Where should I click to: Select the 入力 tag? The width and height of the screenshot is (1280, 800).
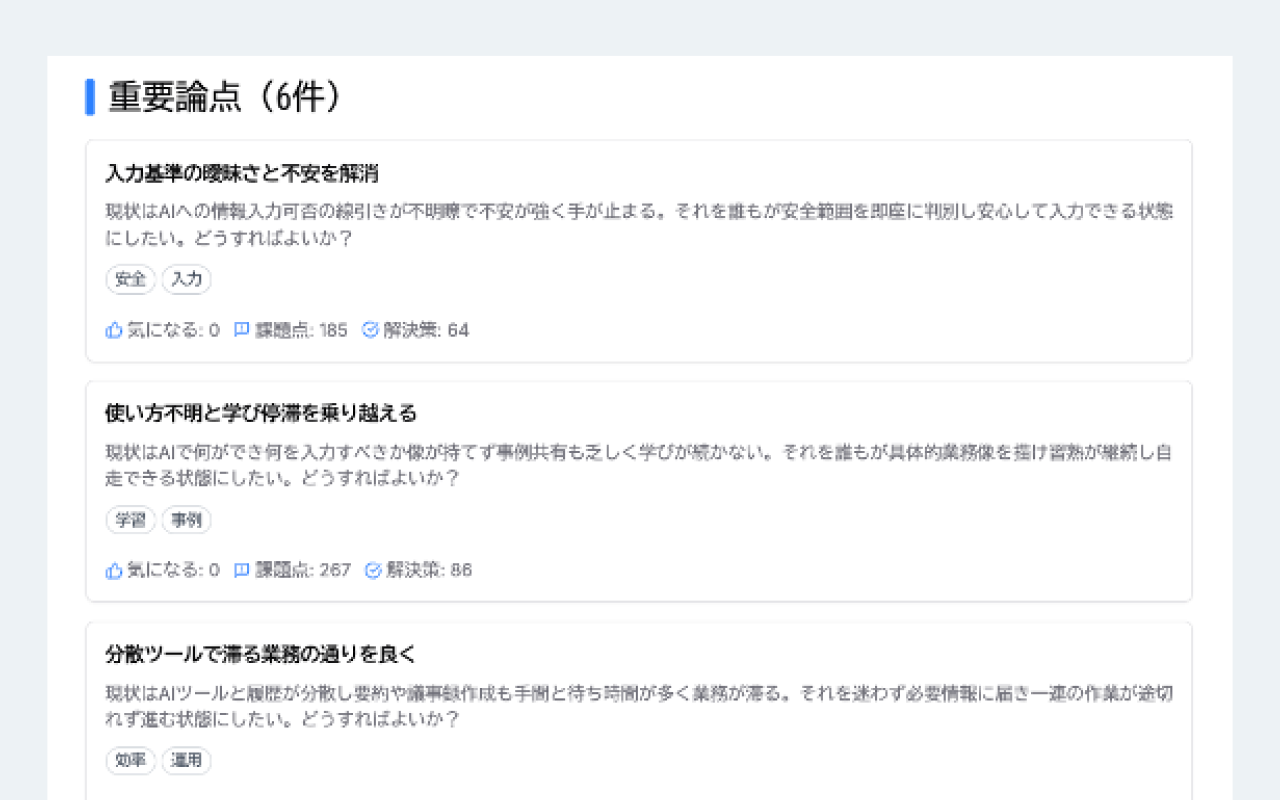(187, 280)
